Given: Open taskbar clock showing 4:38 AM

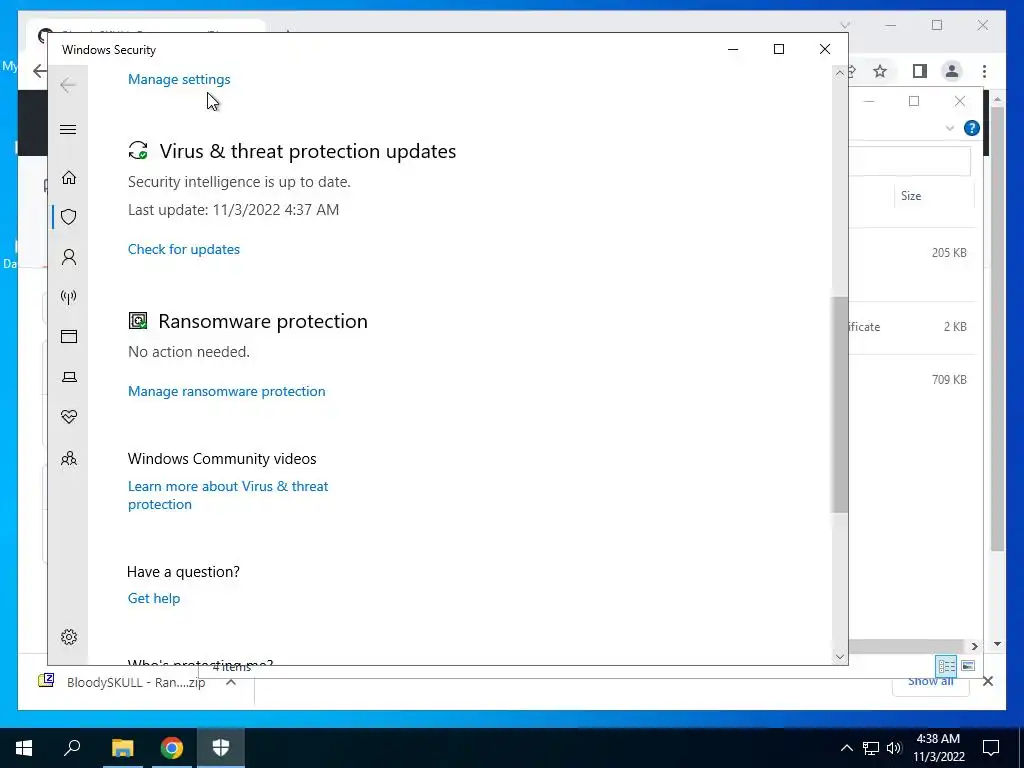Looking at the screenshot, I should tap(938, 748).
